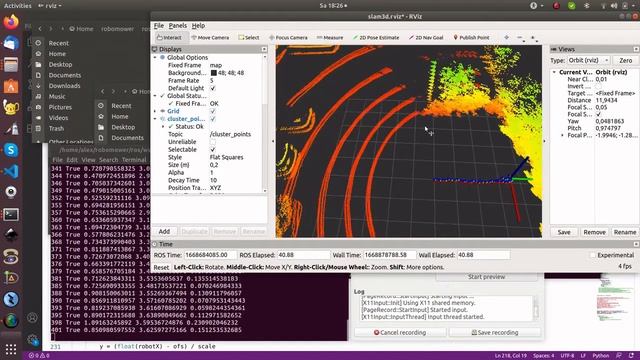Open Activities overview
Image resolution: width=640 pixels, height=360 pixels.
coord(18,6)
